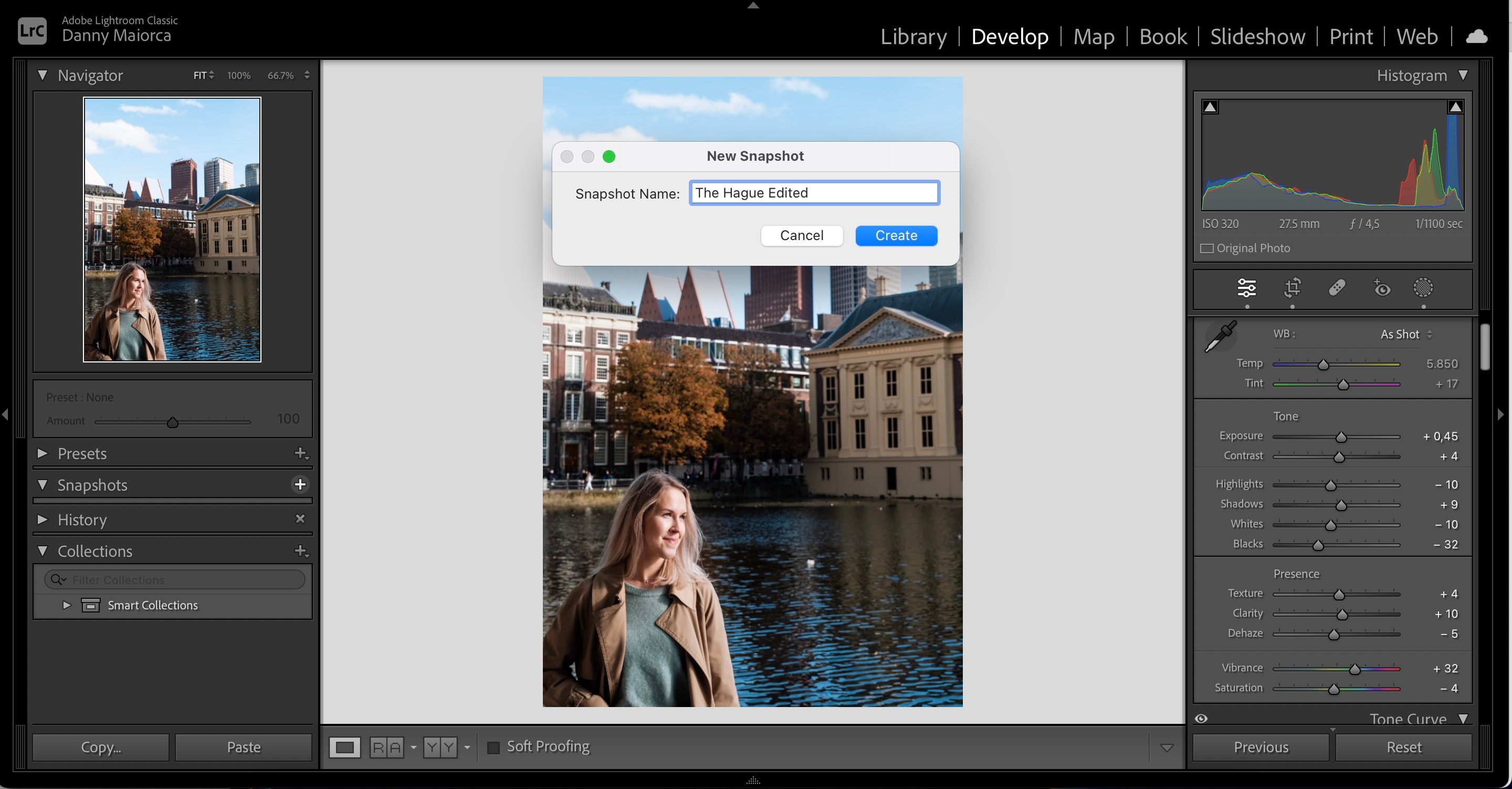This screenshot has width=1512, height=789.
Task: Check the Original Photo checkbox
Action: point(1207,247)
